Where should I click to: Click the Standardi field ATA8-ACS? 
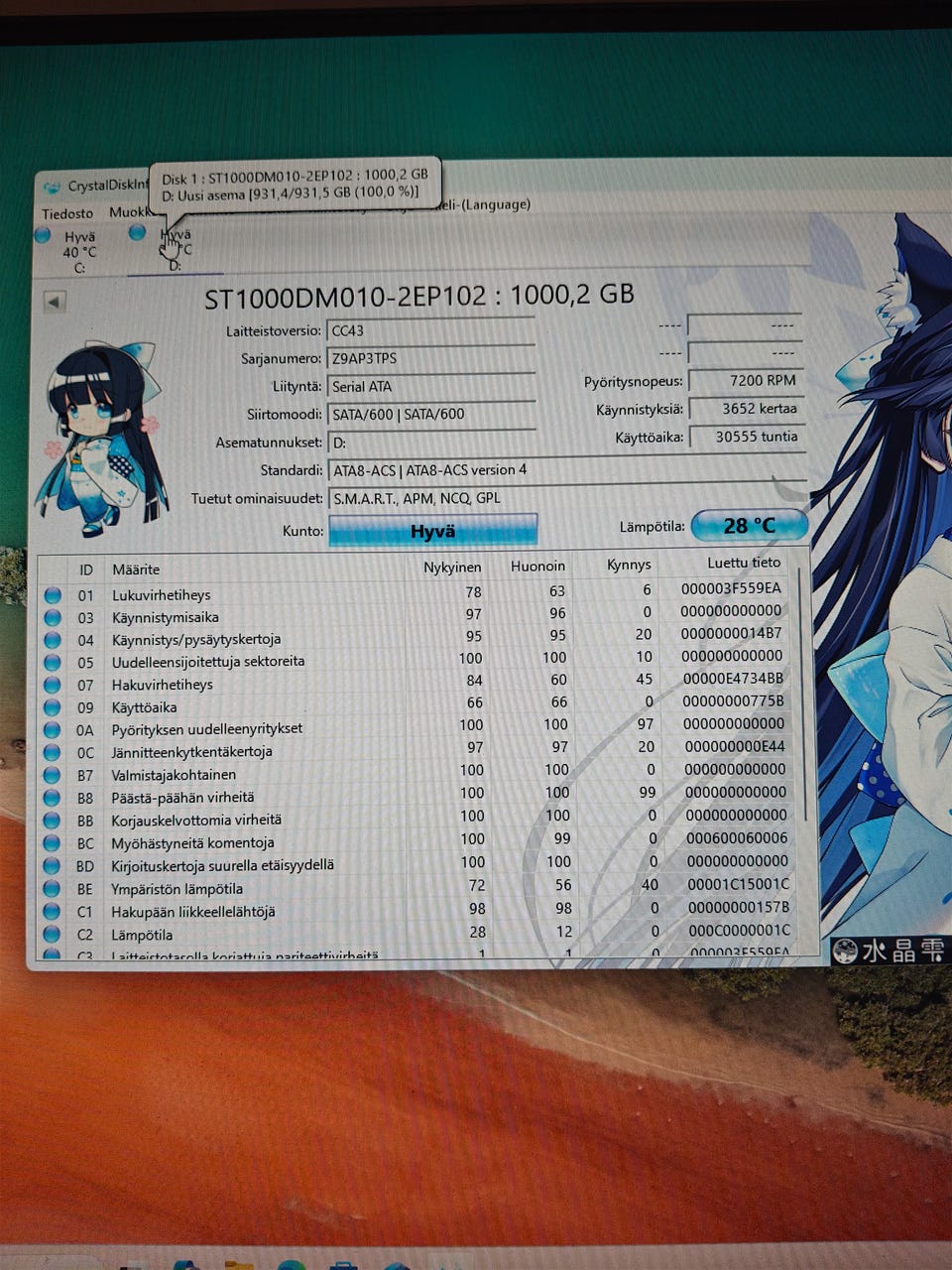pyautogui.click(x=565, y=469)
